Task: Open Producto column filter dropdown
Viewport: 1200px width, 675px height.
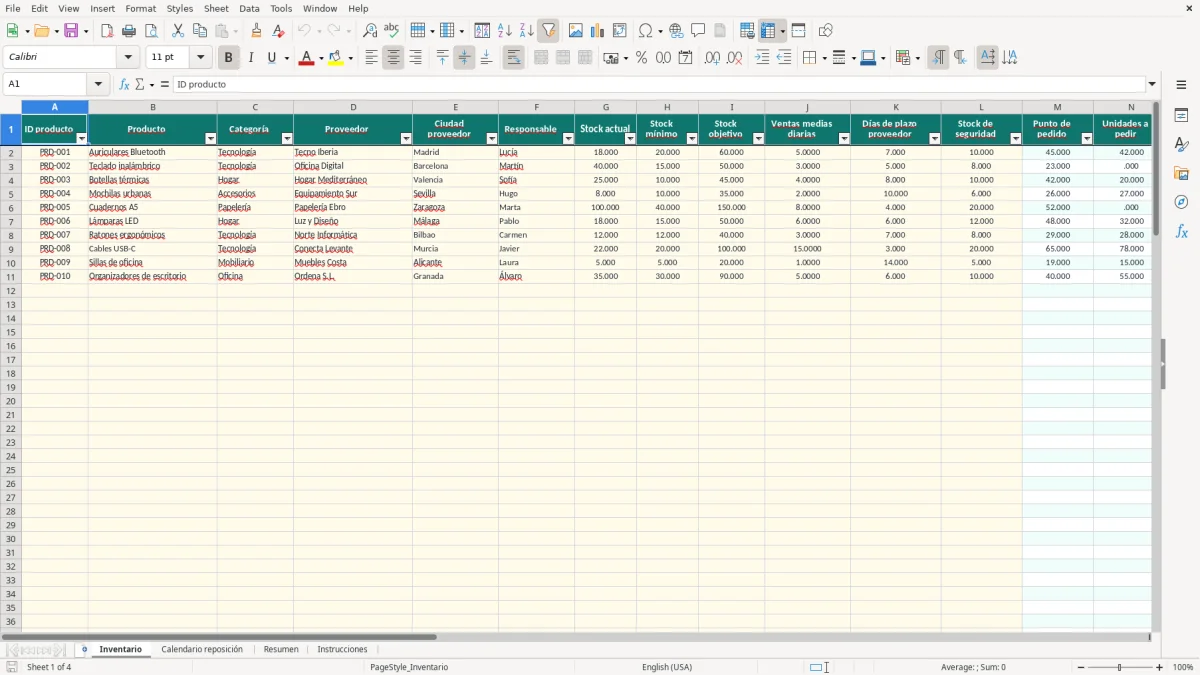Action: 211,139
